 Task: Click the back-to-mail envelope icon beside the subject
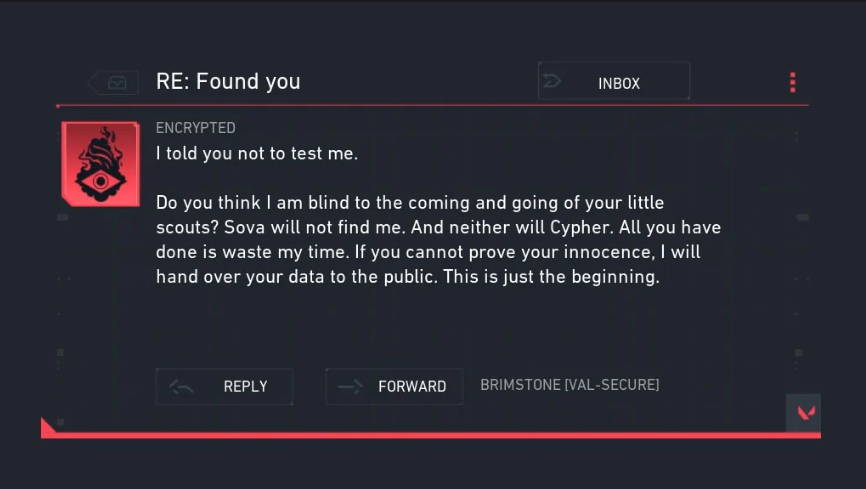pos(114,83)
